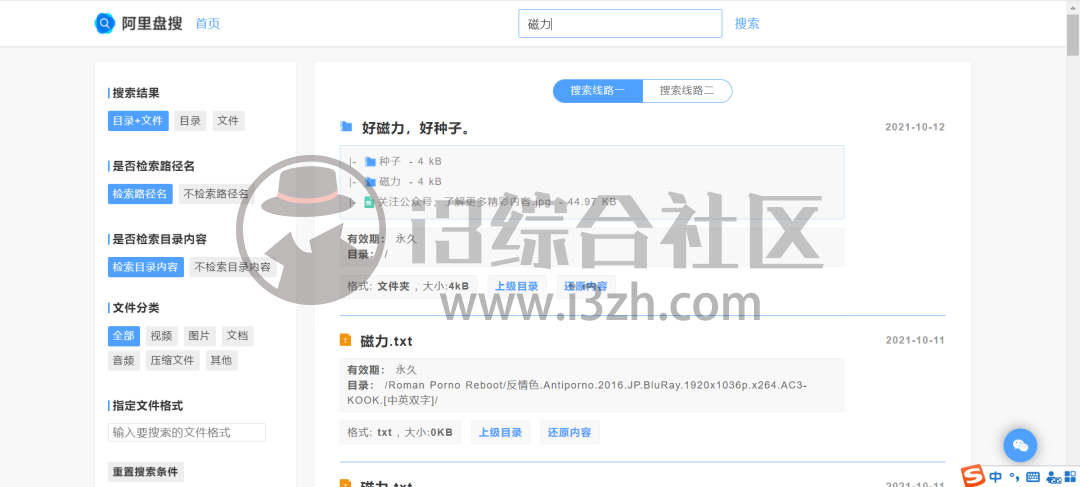Click the 搜索结果 section heading

(136, 93)
